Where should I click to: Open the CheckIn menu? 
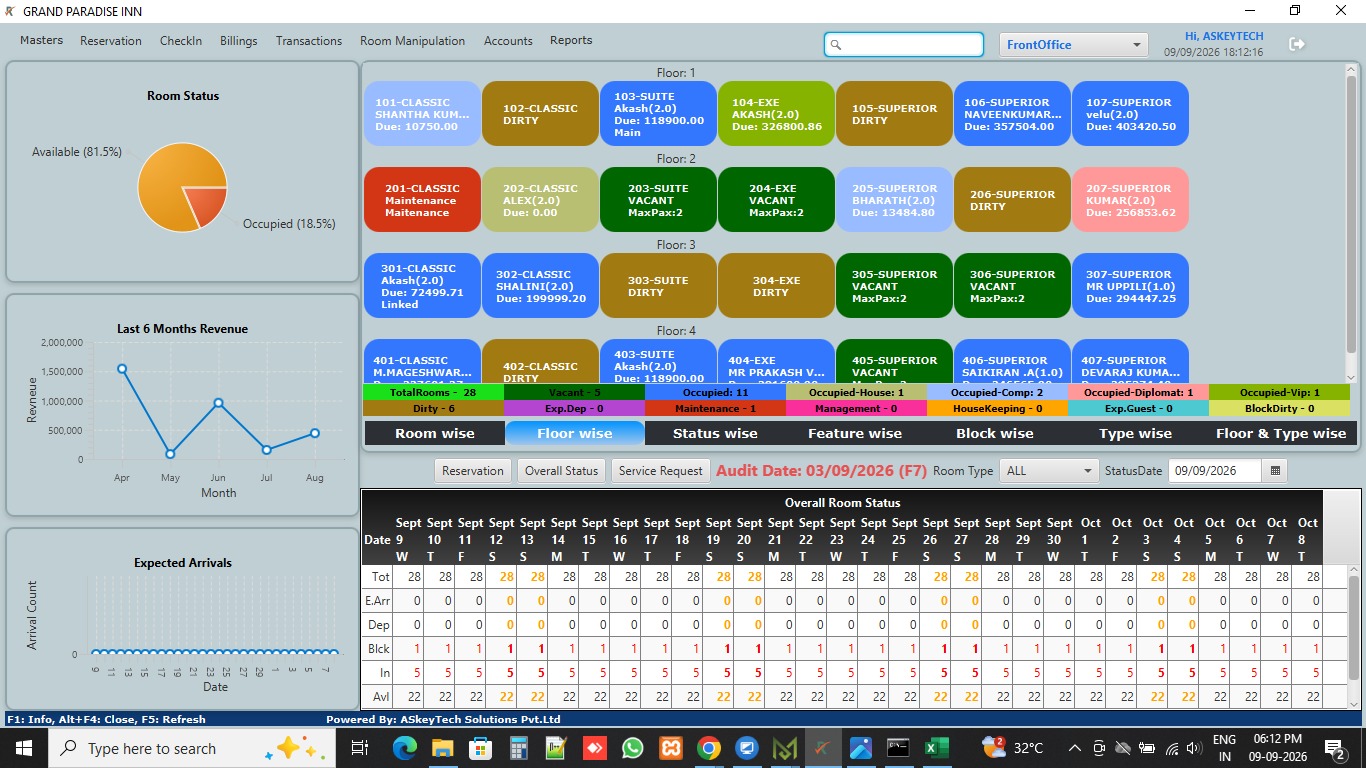pyautogui.click(x=181, y=41)
